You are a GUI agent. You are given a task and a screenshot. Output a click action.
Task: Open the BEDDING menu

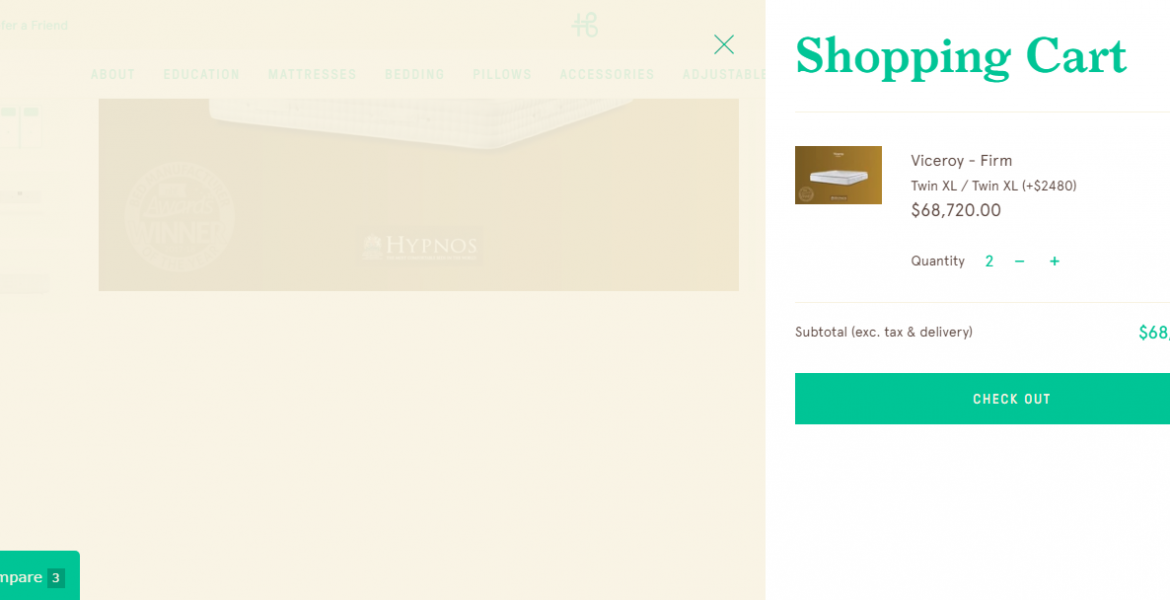click(x=415, y=75)
